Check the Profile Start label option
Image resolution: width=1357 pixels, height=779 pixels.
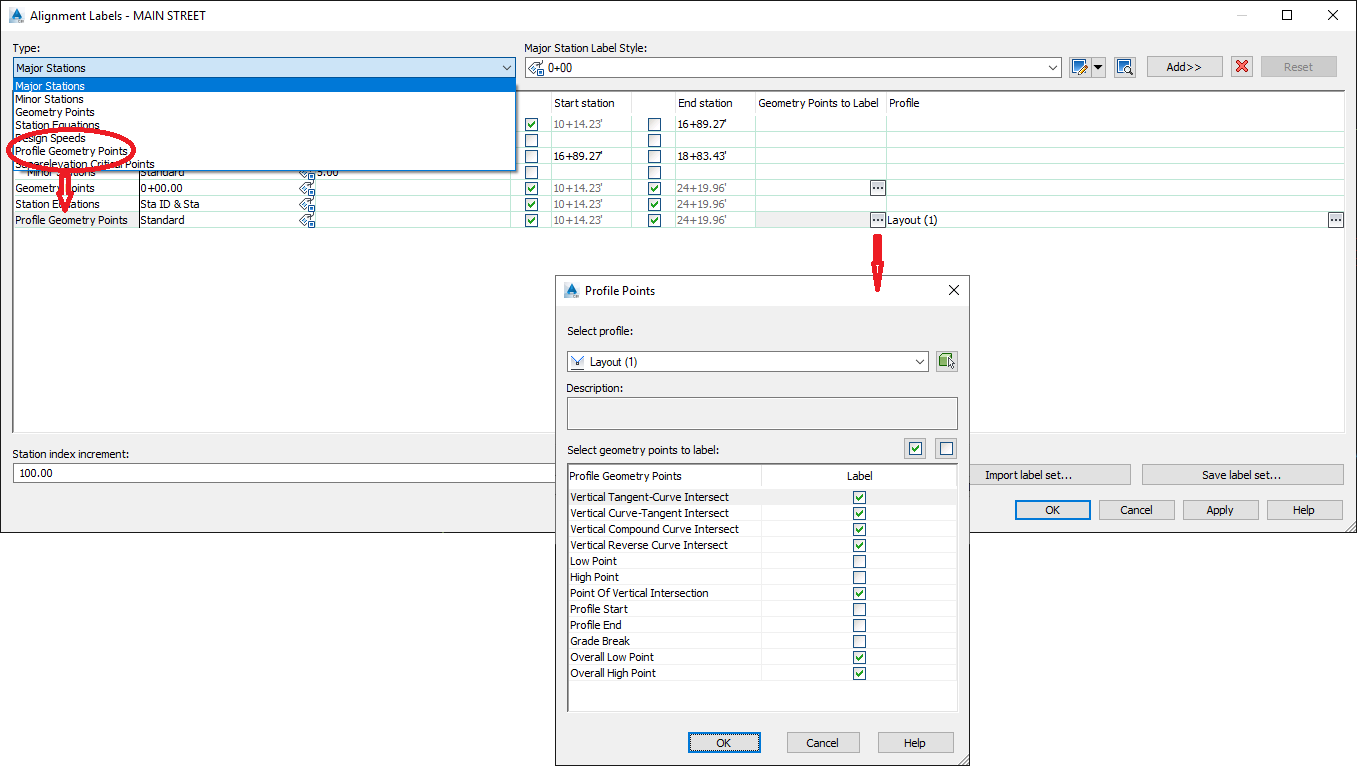pyautogui.click(x=859, y=609)
